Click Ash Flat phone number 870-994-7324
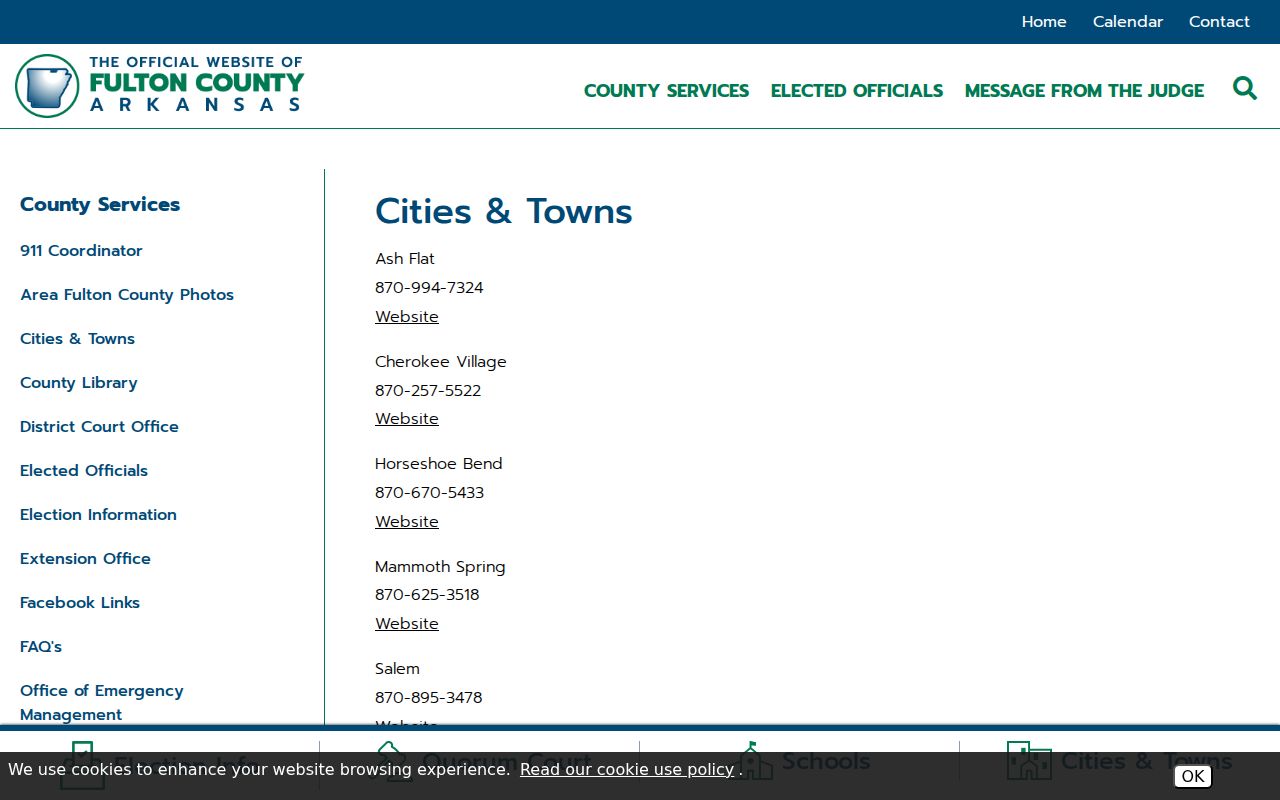1280x800 pixels. (x=429, y=288)
